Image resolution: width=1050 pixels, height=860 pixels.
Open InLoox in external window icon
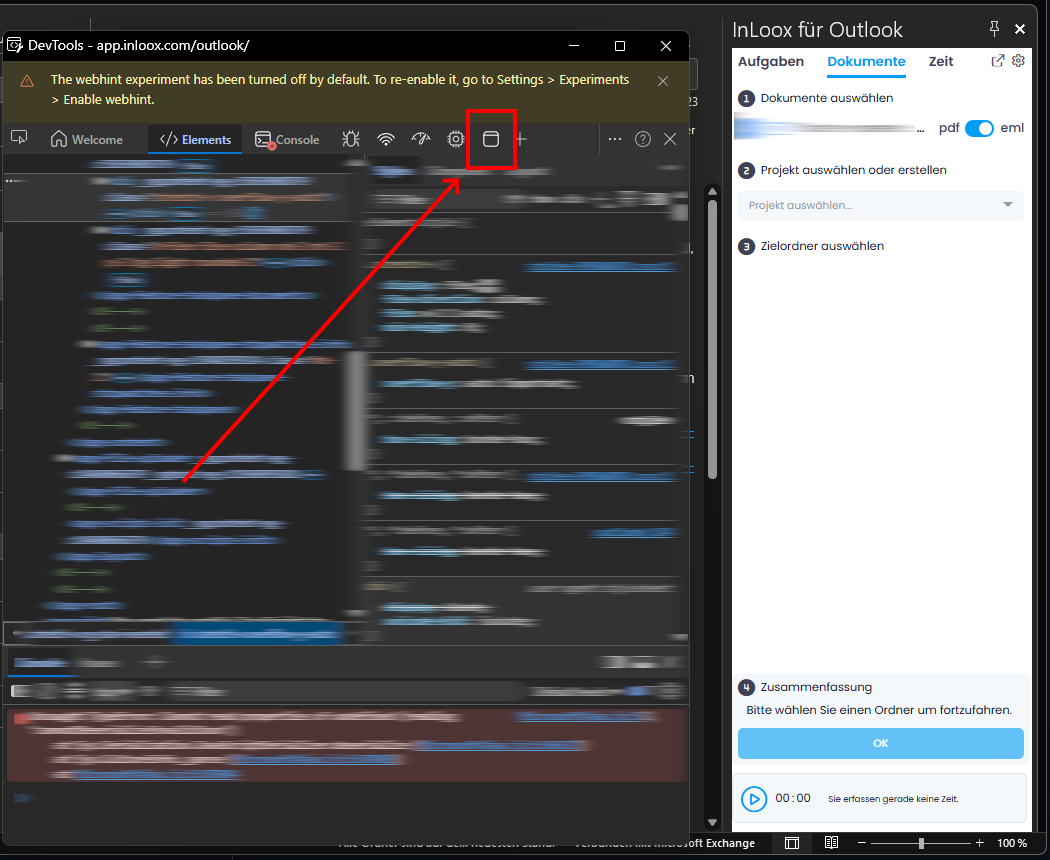998,61
